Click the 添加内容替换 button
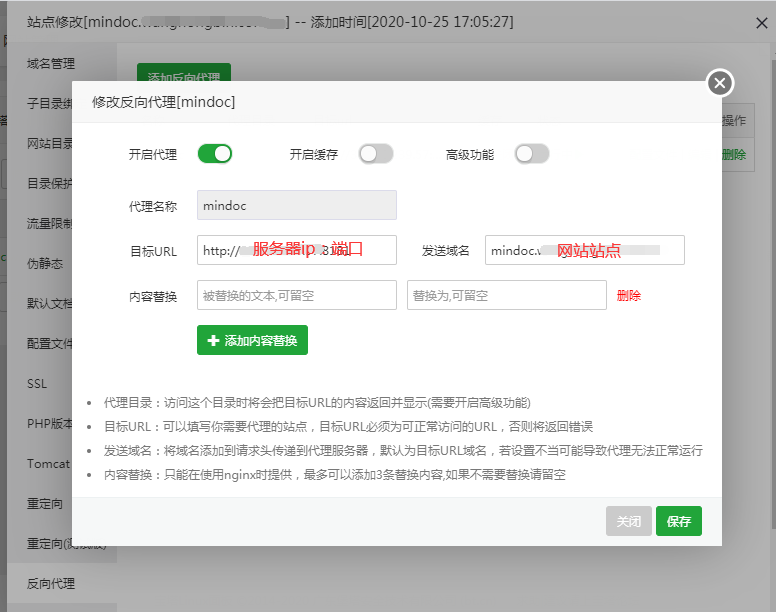 (252, 340)
